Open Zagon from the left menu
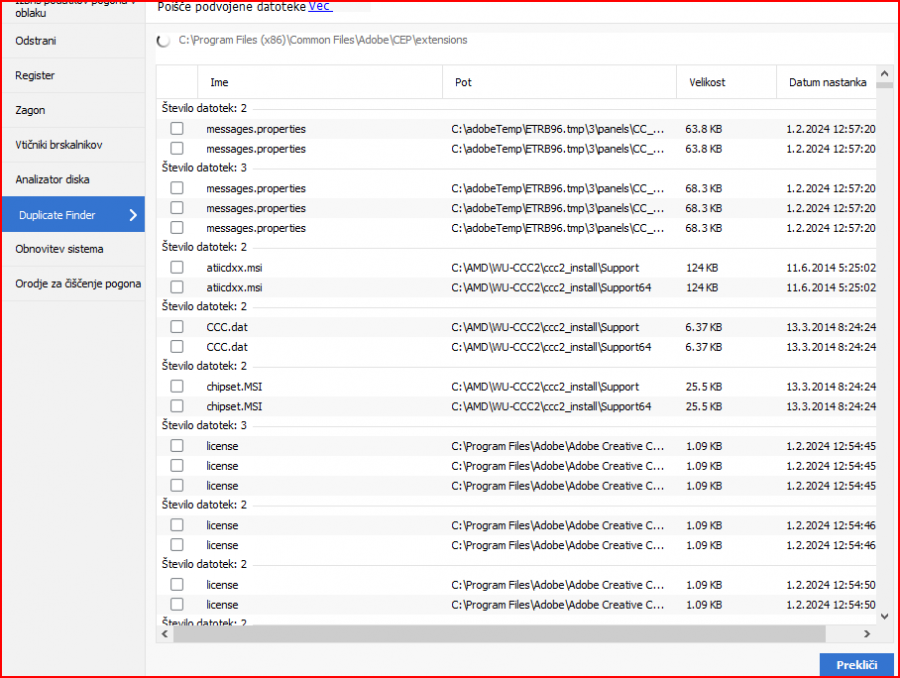The height and width of the screenshot is (678, 900). point(30,110)
